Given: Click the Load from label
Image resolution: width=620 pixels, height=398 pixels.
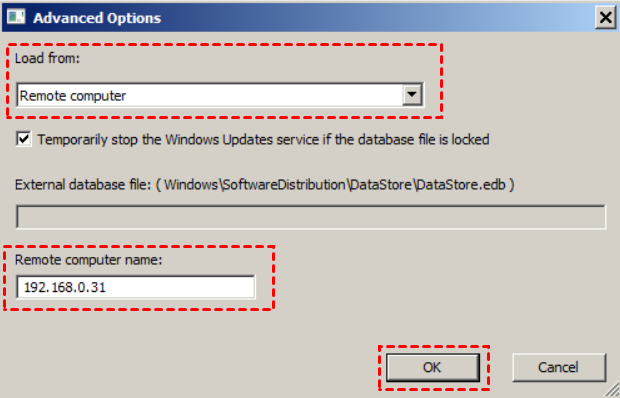Looking at the screenshot, I should 47,58.
